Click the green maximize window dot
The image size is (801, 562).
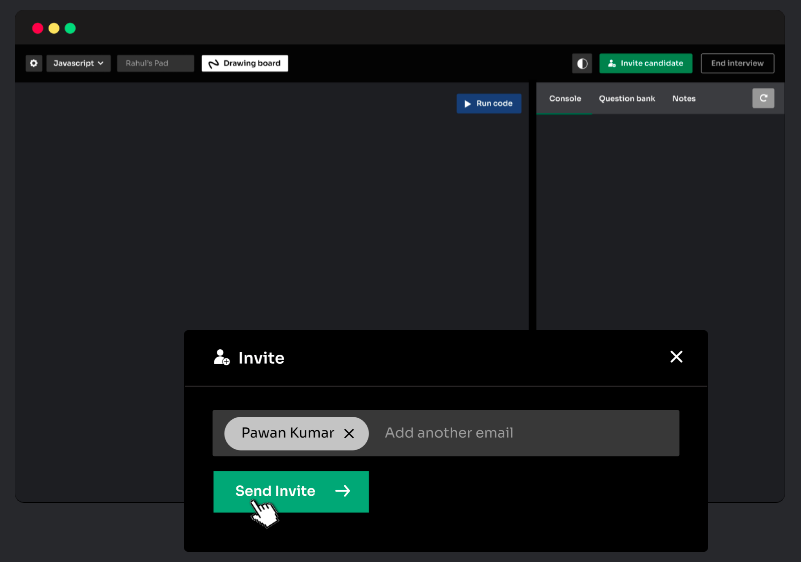pyautogui.click(x=70, y=28)
